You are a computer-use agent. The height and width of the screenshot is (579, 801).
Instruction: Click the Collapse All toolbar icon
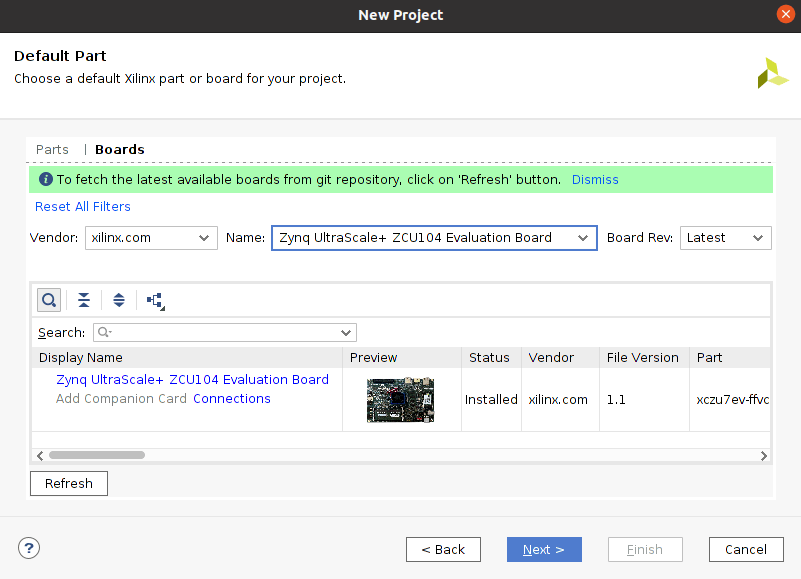click(x=84, y=300)
